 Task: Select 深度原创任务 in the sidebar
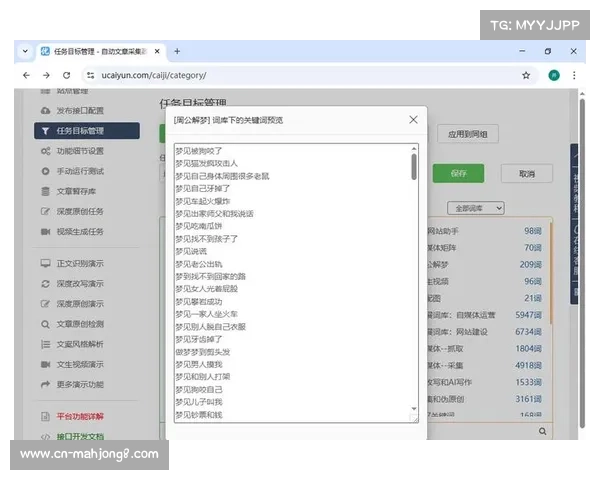point(79,211)
